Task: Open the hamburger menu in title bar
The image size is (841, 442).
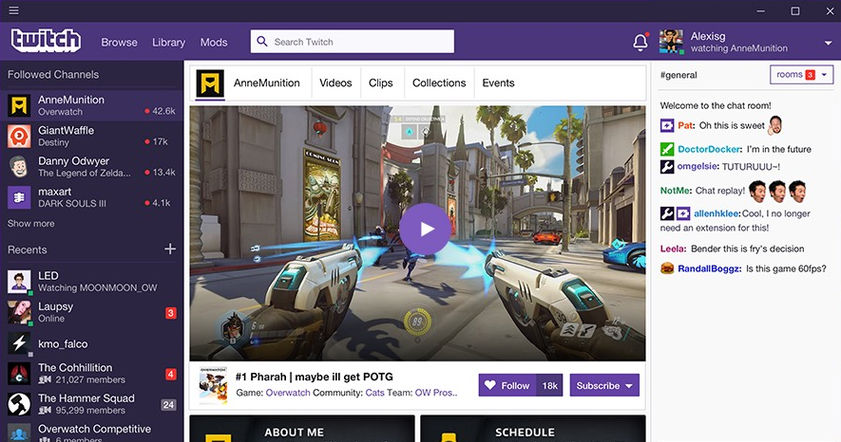Action: click(x=13, y=11)
